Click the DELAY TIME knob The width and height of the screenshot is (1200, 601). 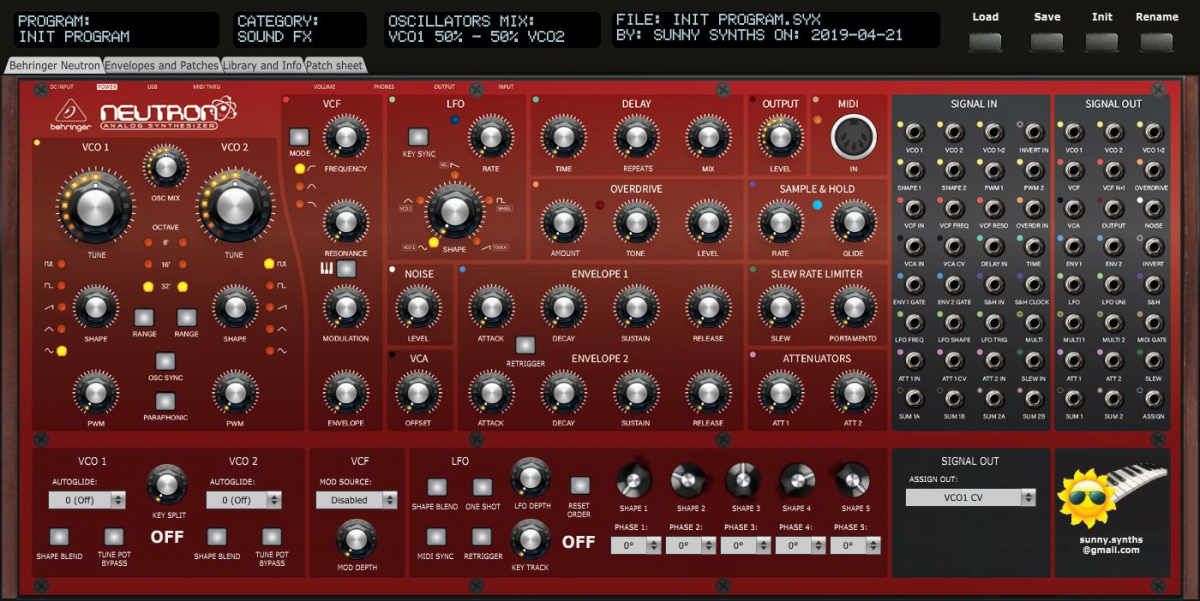pos(563,136)
